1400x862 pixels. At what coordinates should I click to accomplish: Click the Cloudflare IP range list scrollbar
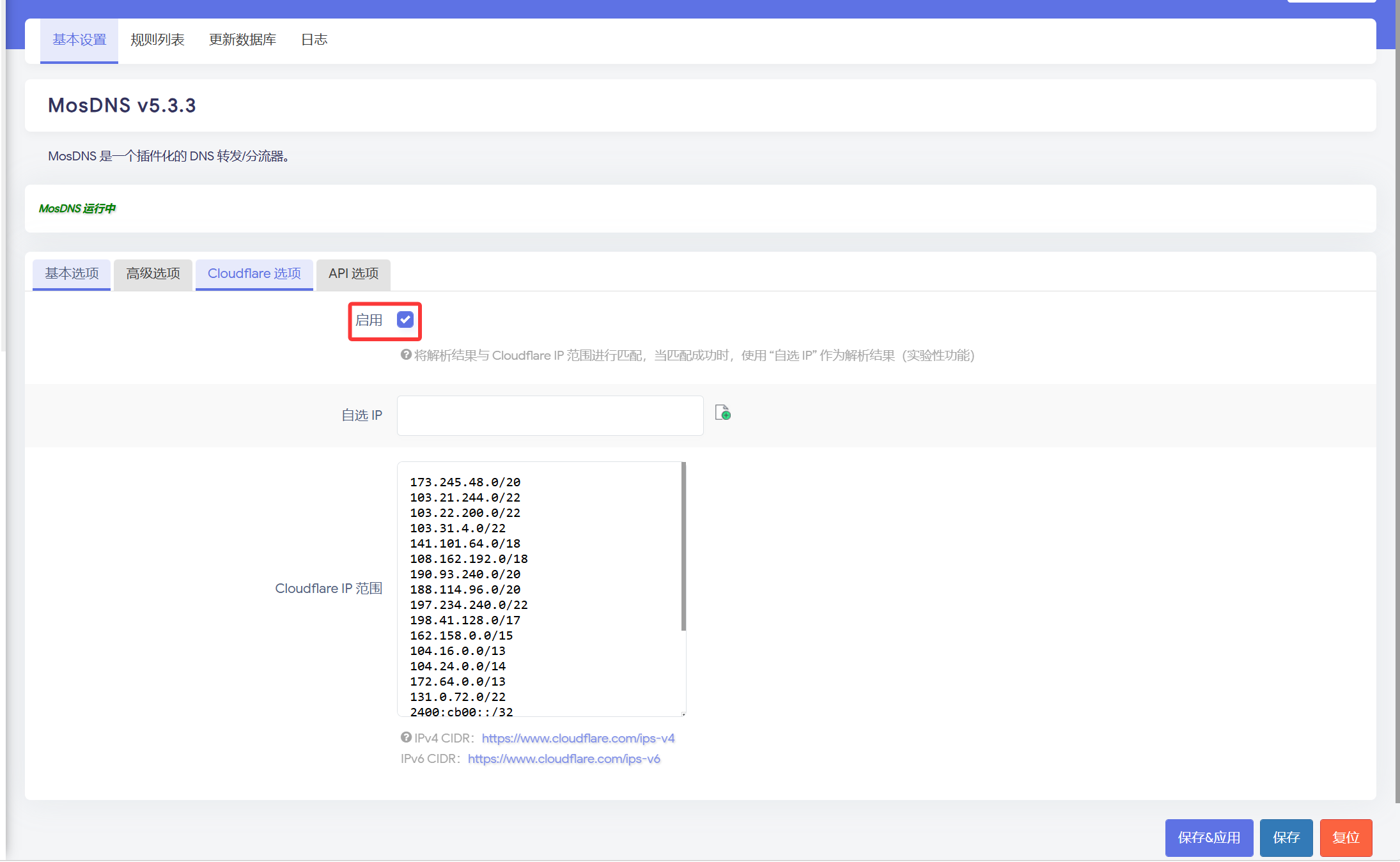(x=683, y=547)
